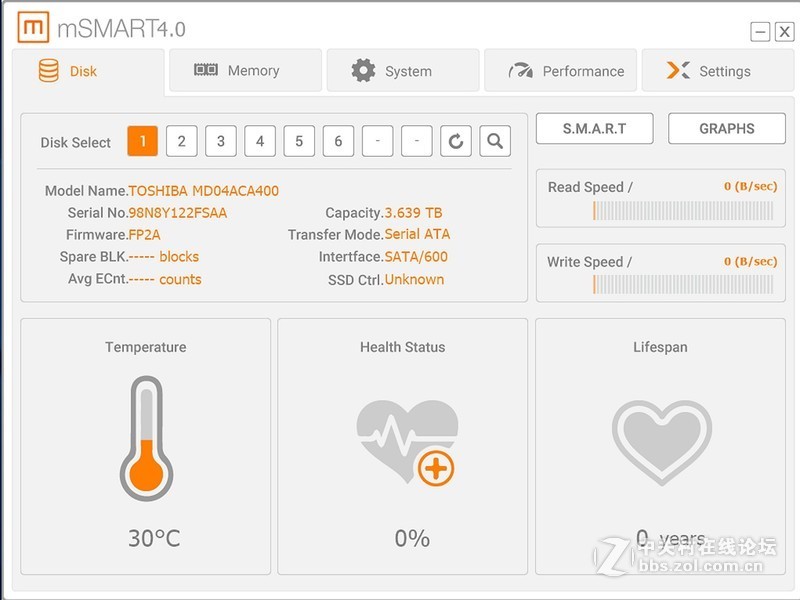Select disk 6

[338, 141]
